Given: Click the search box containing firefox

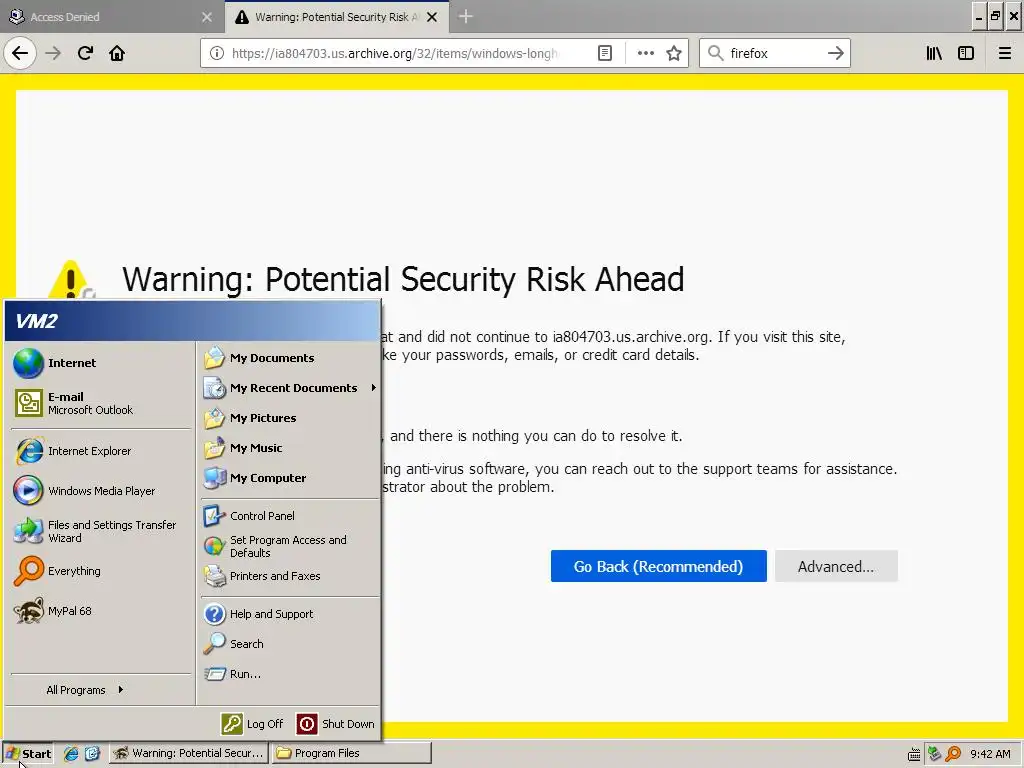Looking at the screenshot, I should tap(774, 53).
